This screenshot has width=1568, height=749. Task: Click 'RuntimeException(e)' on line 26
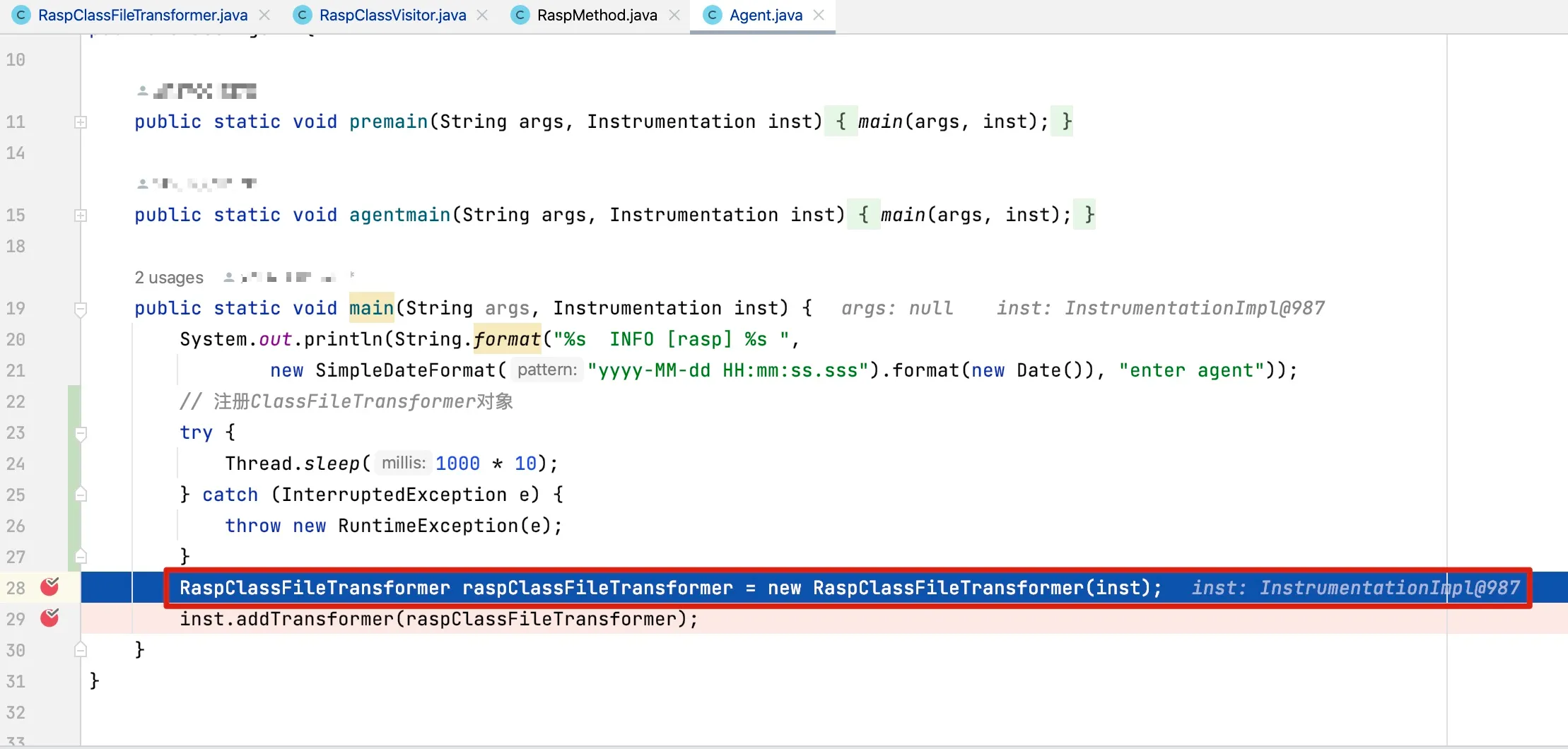click(445, 526)
